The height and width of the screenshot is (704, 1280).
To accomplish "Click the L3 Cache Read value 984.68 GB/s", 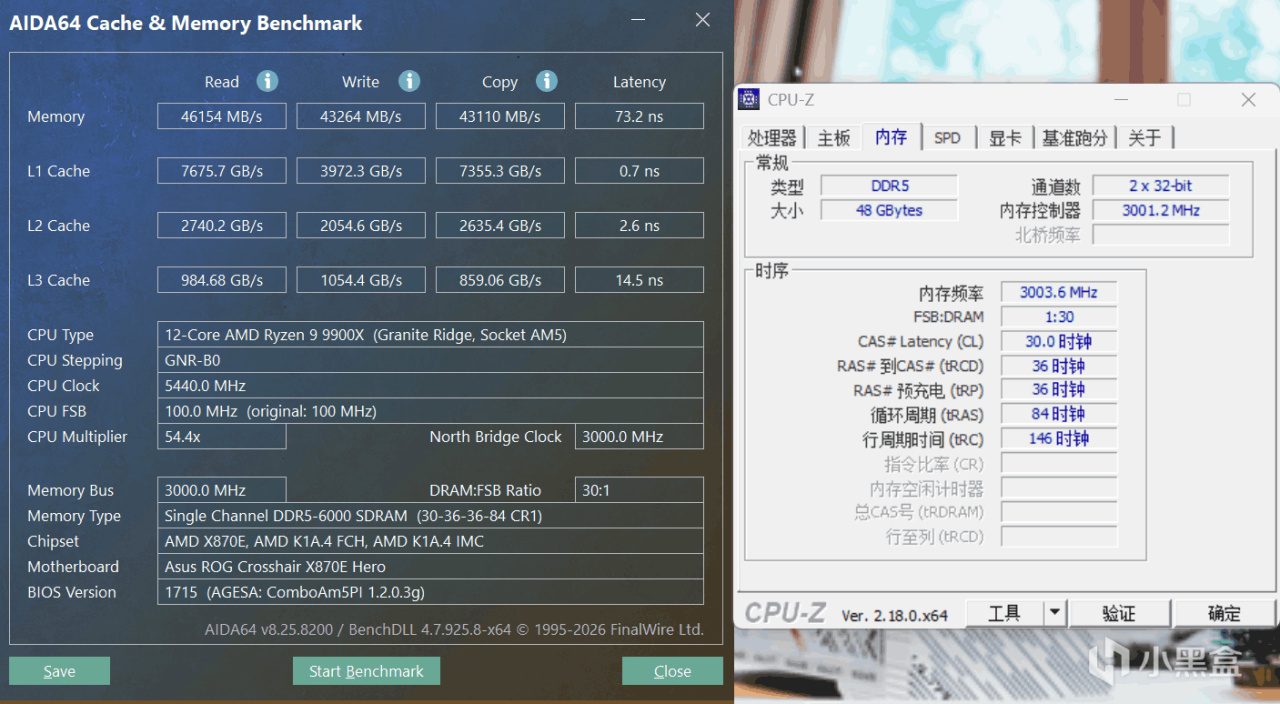I will 222,280.
